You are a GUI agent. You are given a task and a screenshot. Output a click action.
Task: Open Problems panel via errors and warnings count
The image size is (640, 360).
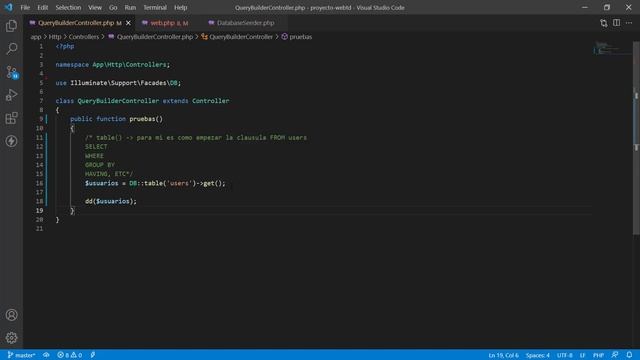pyautogui.click(x=69, y=355)
